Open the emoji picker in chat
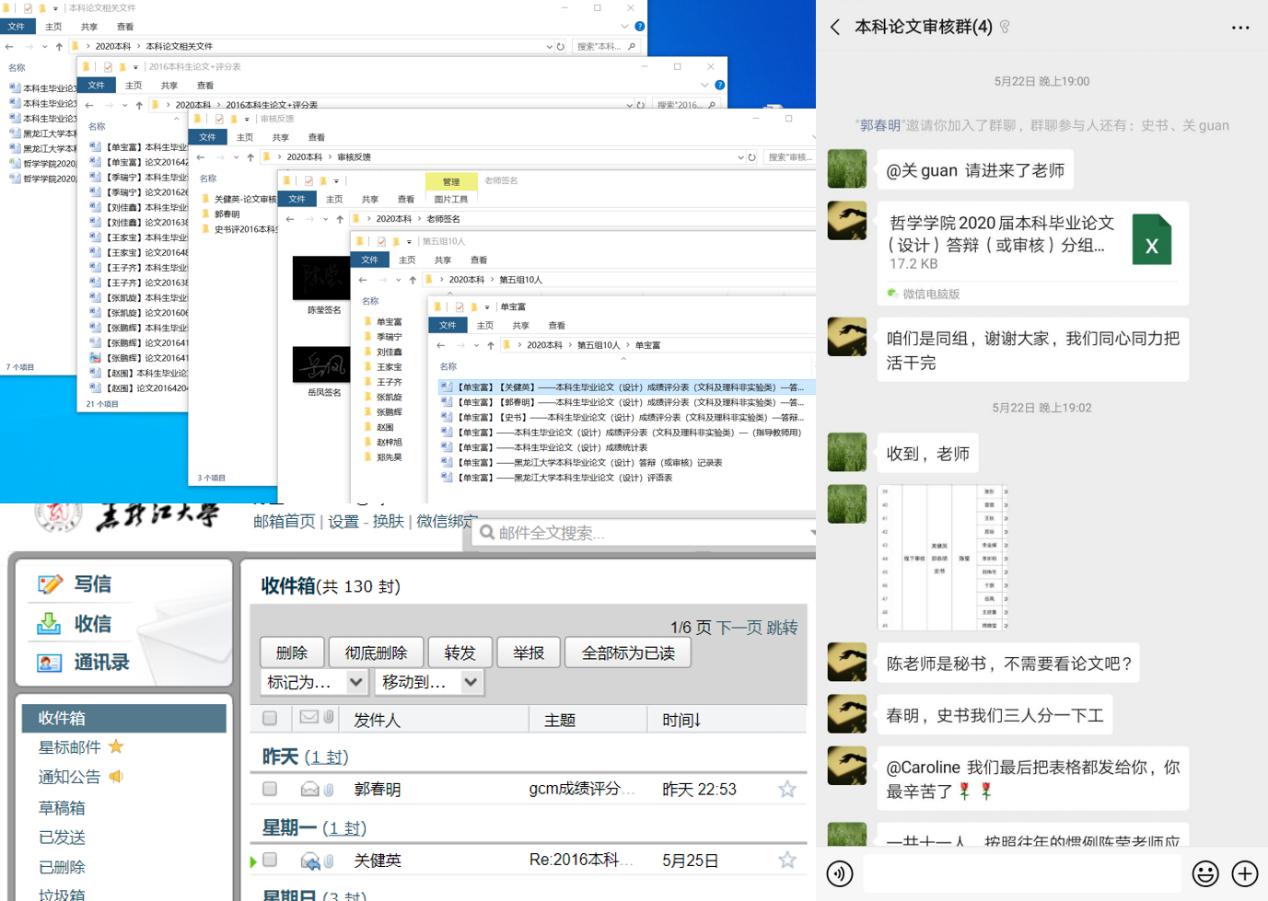 [1205, 874]
